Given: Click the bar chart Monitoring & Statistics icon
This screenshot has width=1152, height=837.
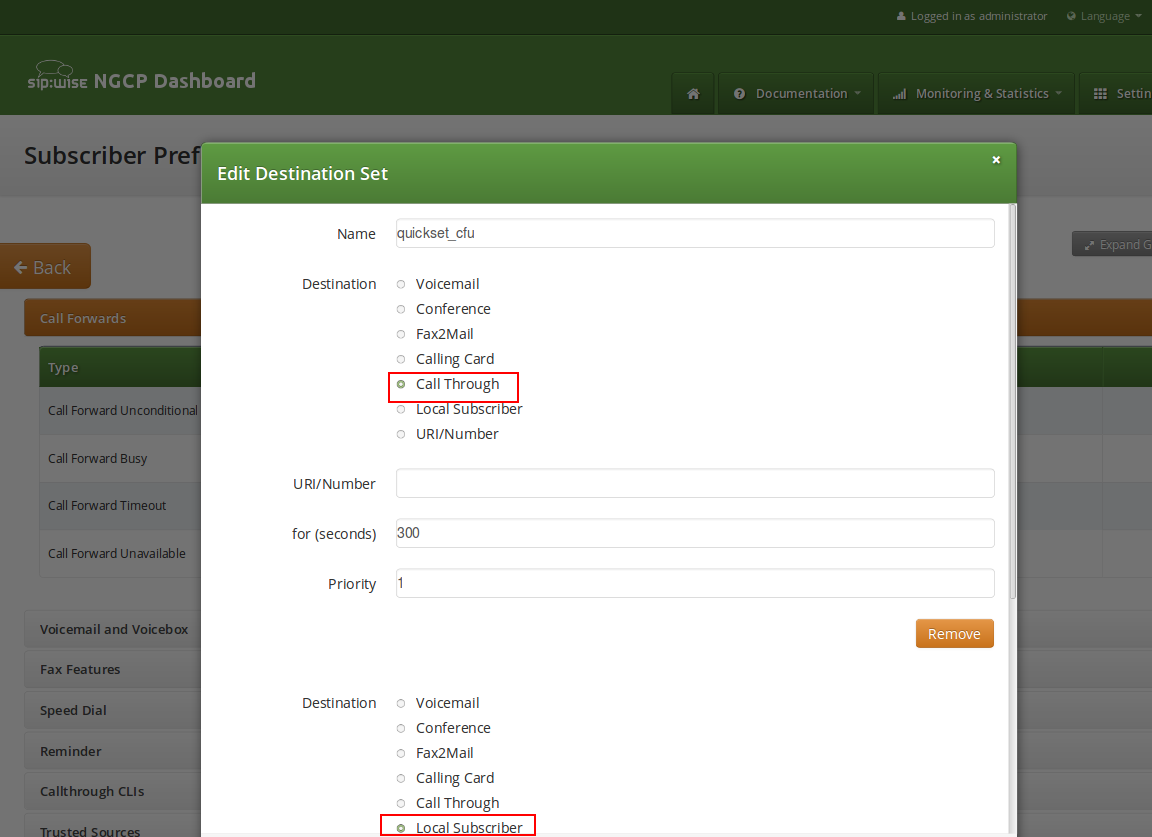Looking at the screenshot, I should pyautogui.click(x=902, y=93).
